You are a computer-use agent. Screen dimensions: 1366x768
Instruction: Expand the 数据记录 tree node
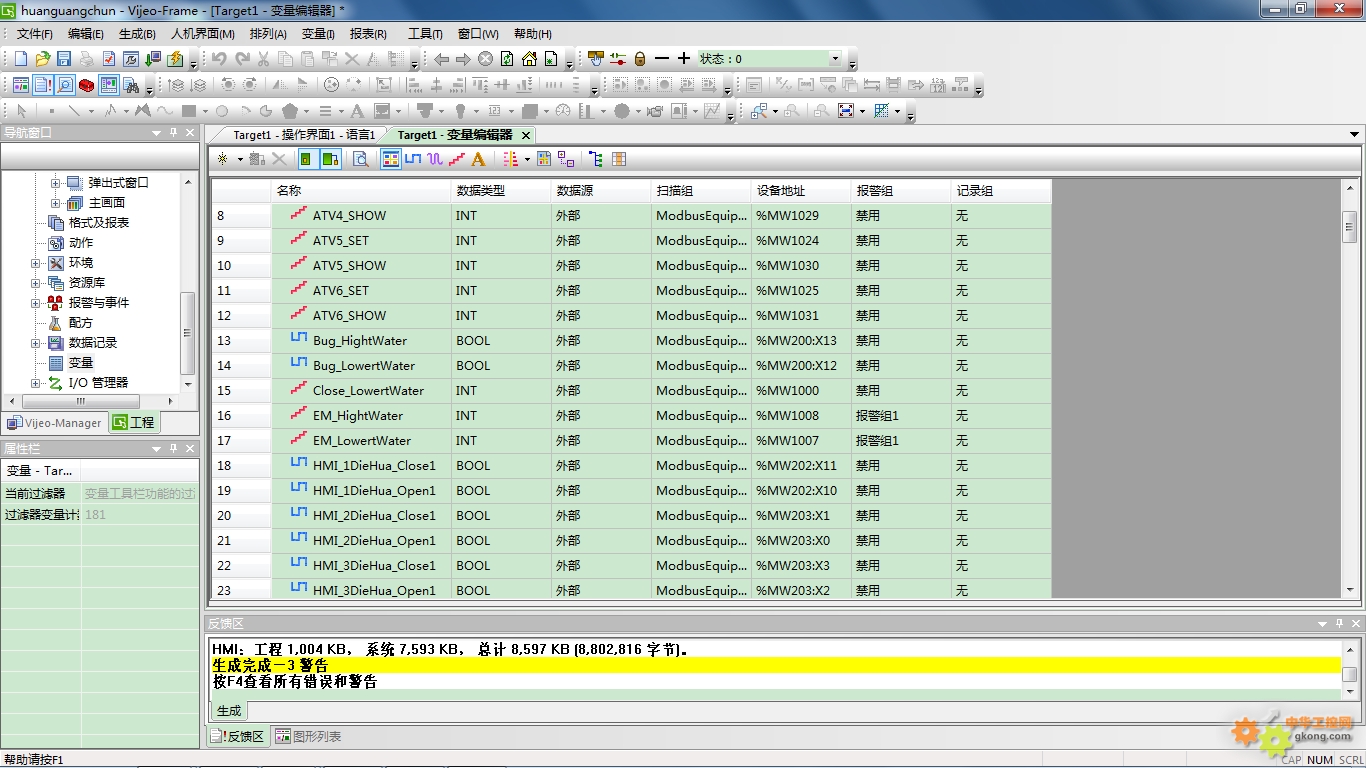pos(36,343)
